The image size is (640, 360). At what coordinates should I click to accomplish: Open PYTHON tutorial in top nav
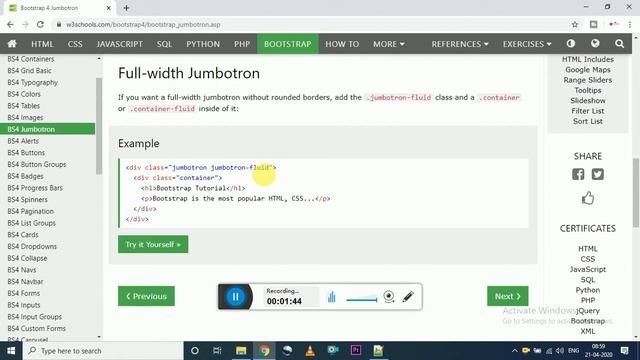(x=203, y=44)
